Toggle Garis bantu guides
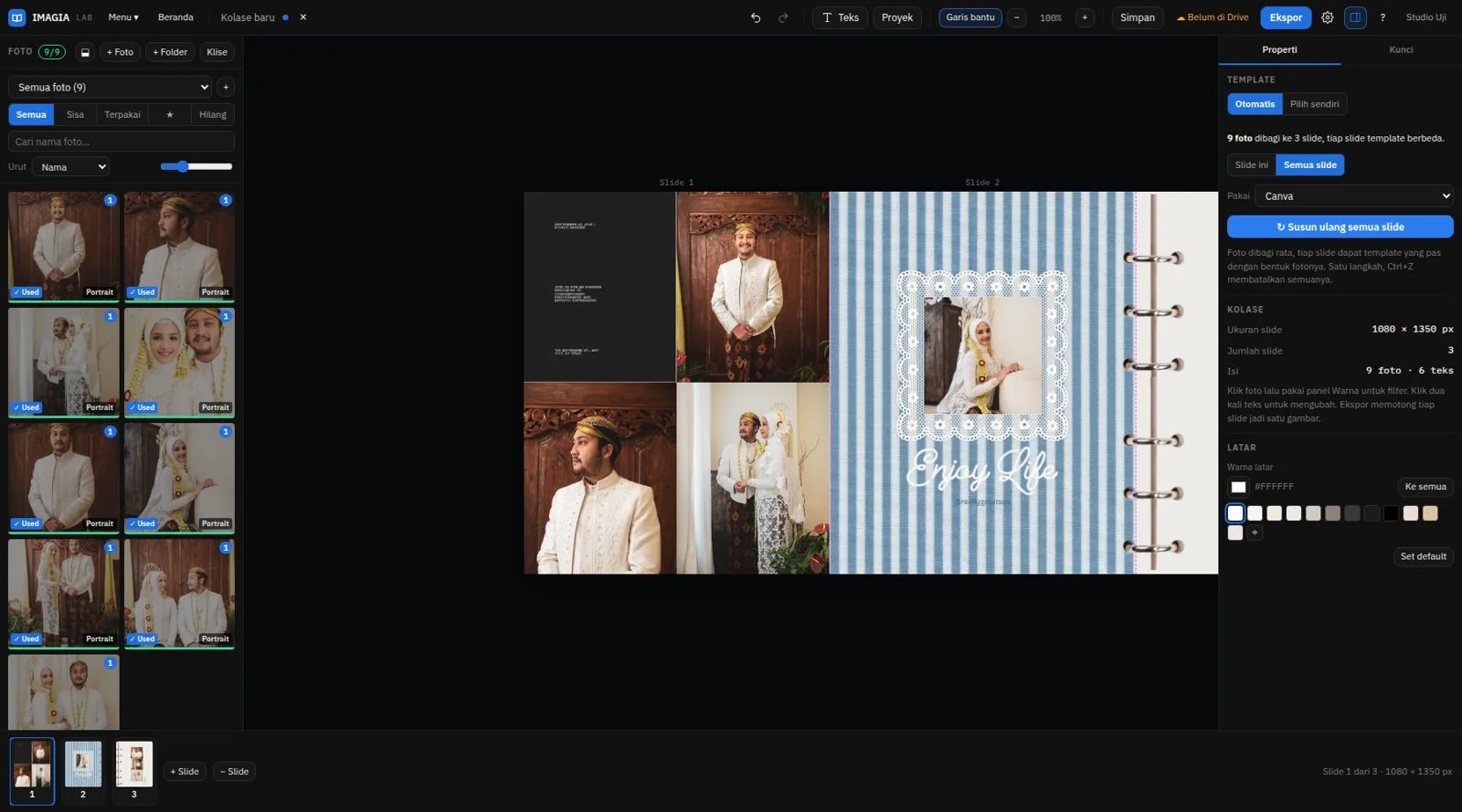 coord(970,17)
